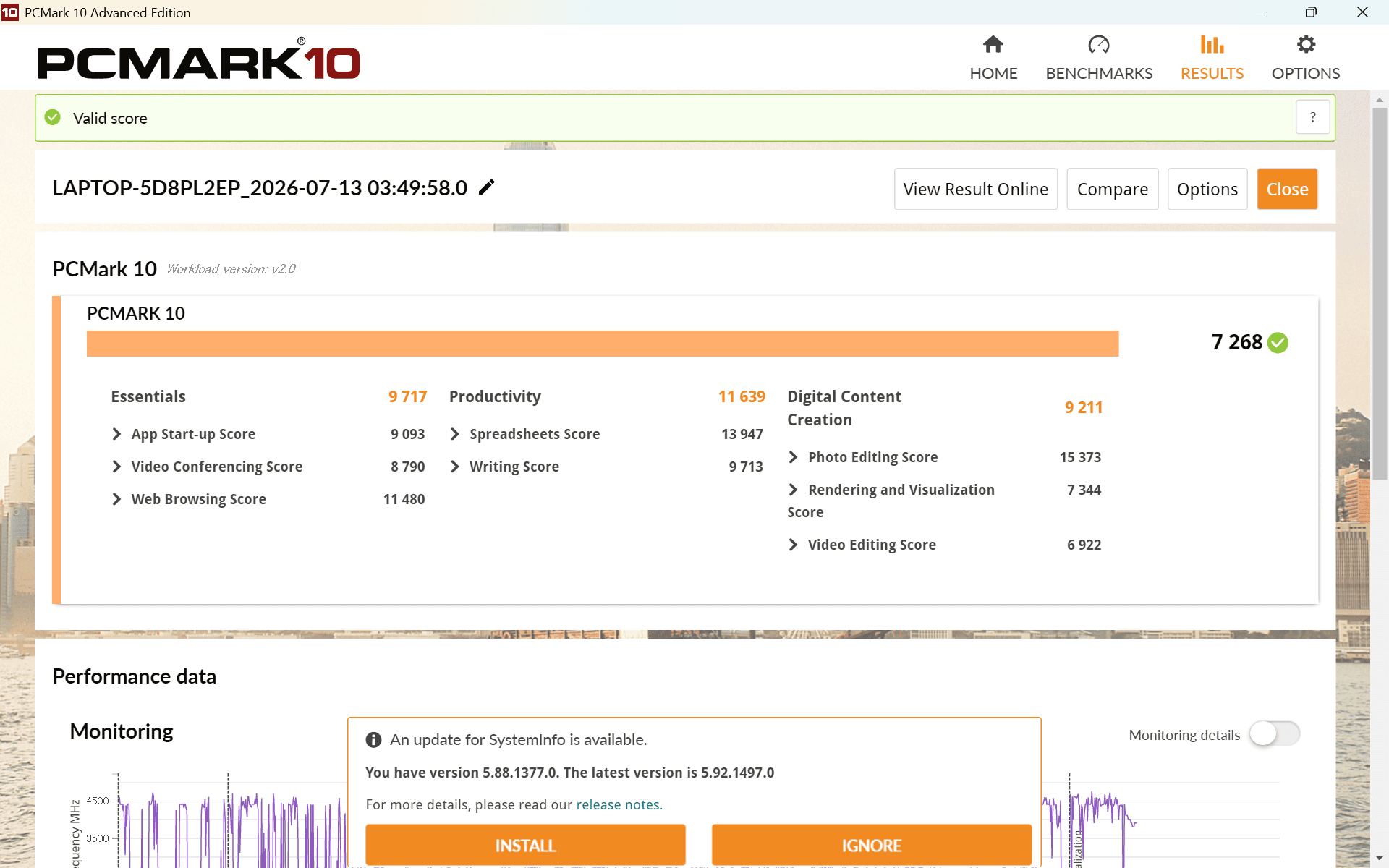Click the Productivity score 11 639
Screen dimensions: 1389x868
742,396
